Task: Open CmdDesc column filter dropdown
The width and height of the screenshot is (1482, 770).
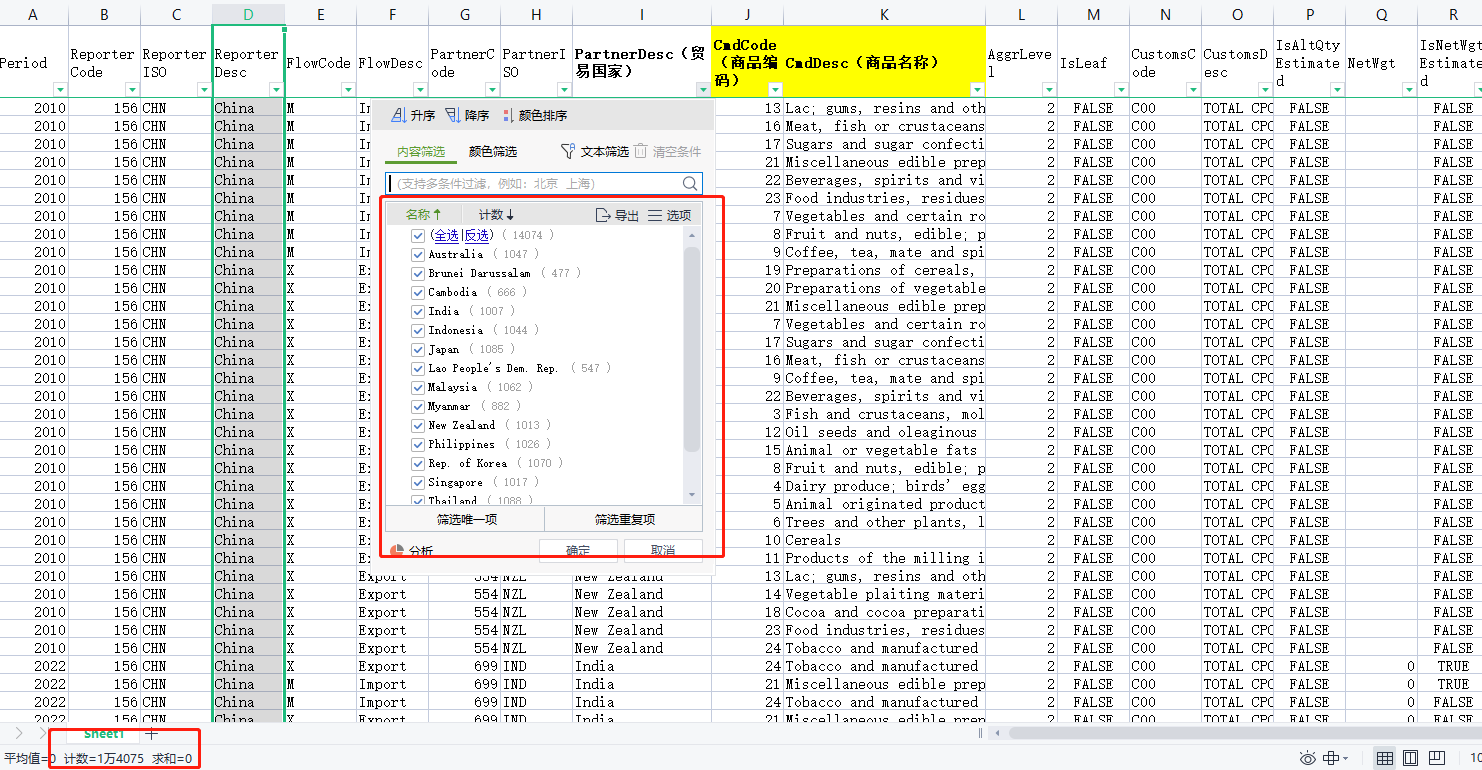Action: coord(977,89)
